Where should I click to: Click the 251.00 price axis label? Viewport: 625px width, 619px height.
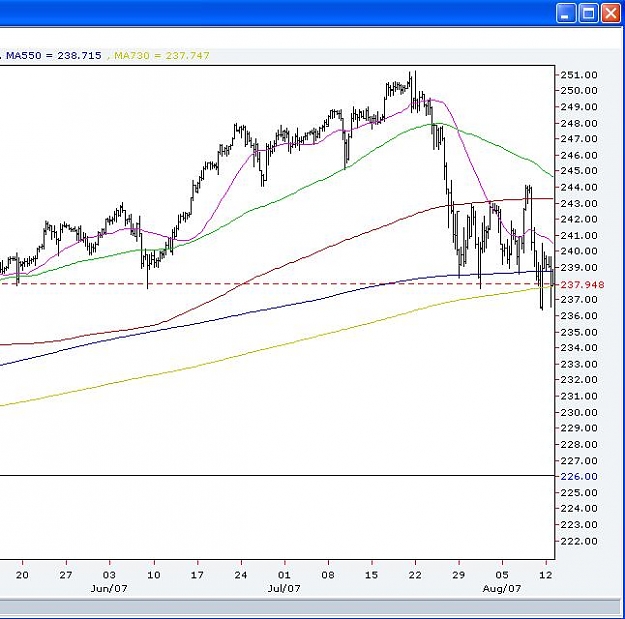(579, 75)
